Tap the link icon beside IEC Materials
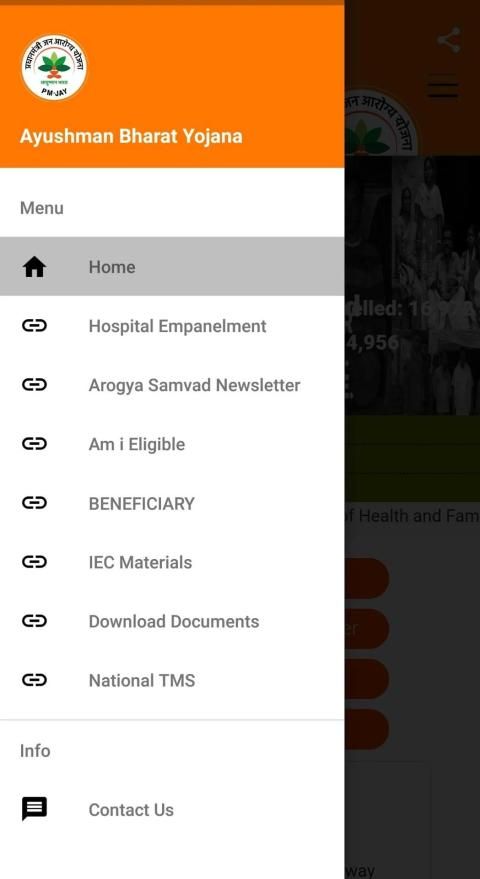 (x=34, y=562)
